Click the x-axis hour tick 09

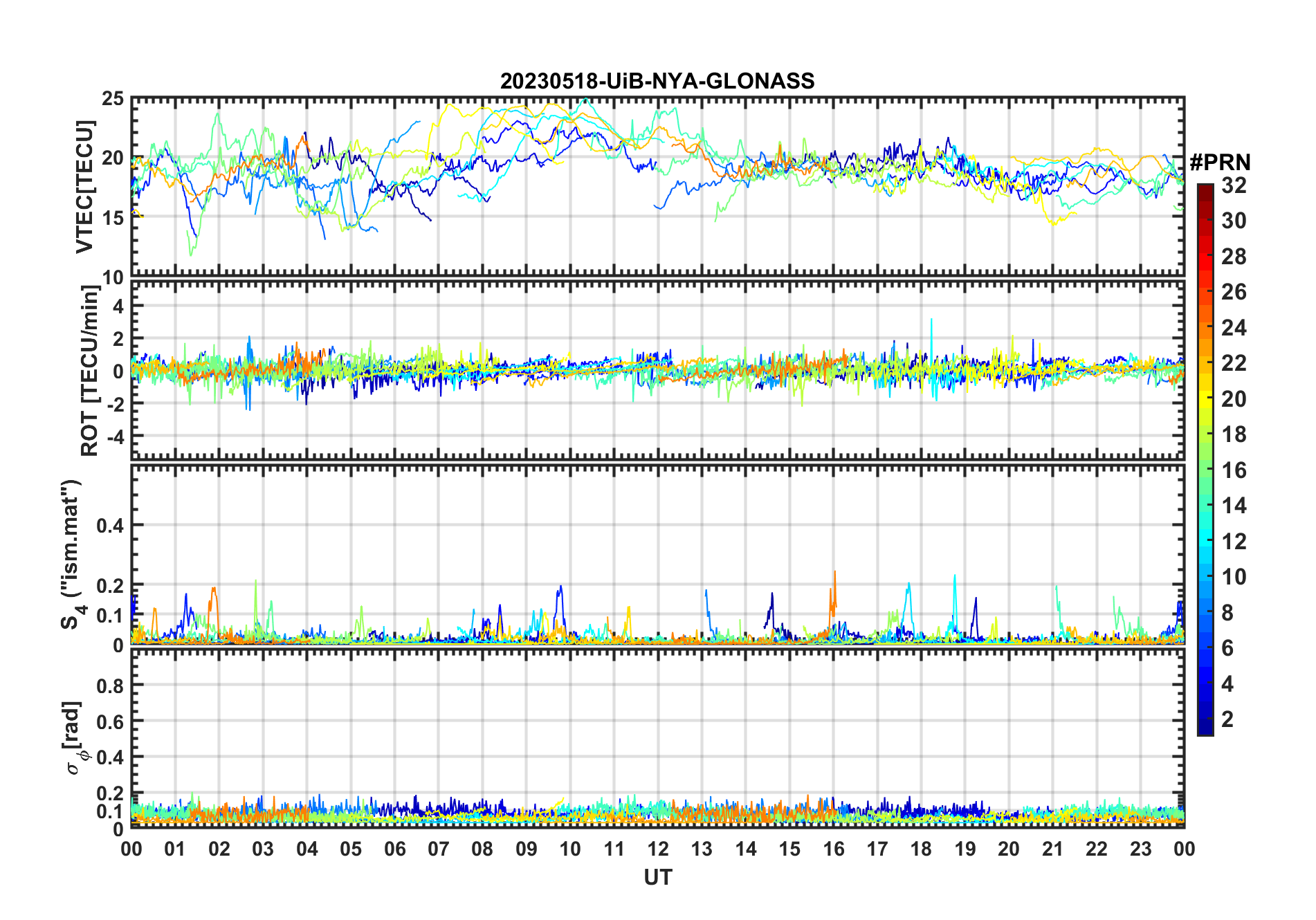coord(527,849)
